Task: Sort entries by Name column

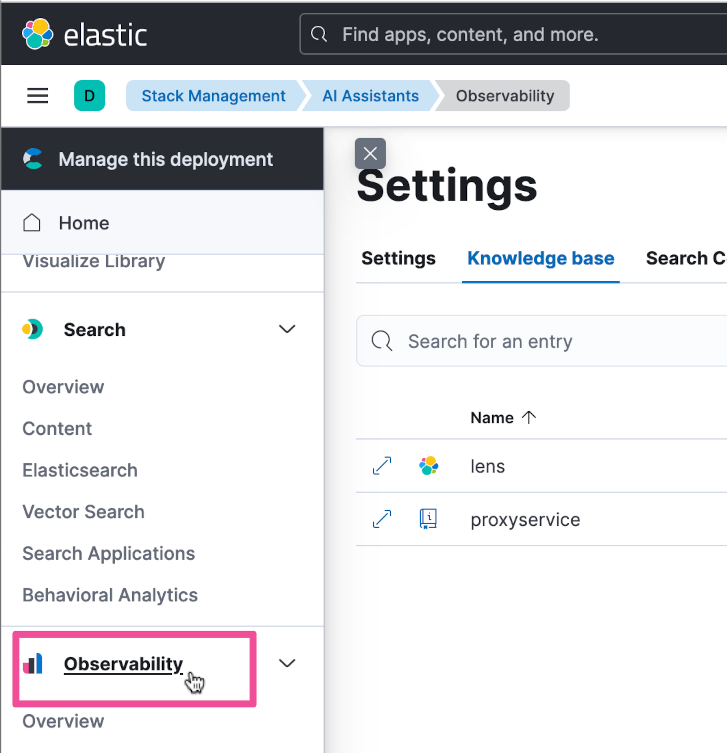Action: click(x=503, y=418)
